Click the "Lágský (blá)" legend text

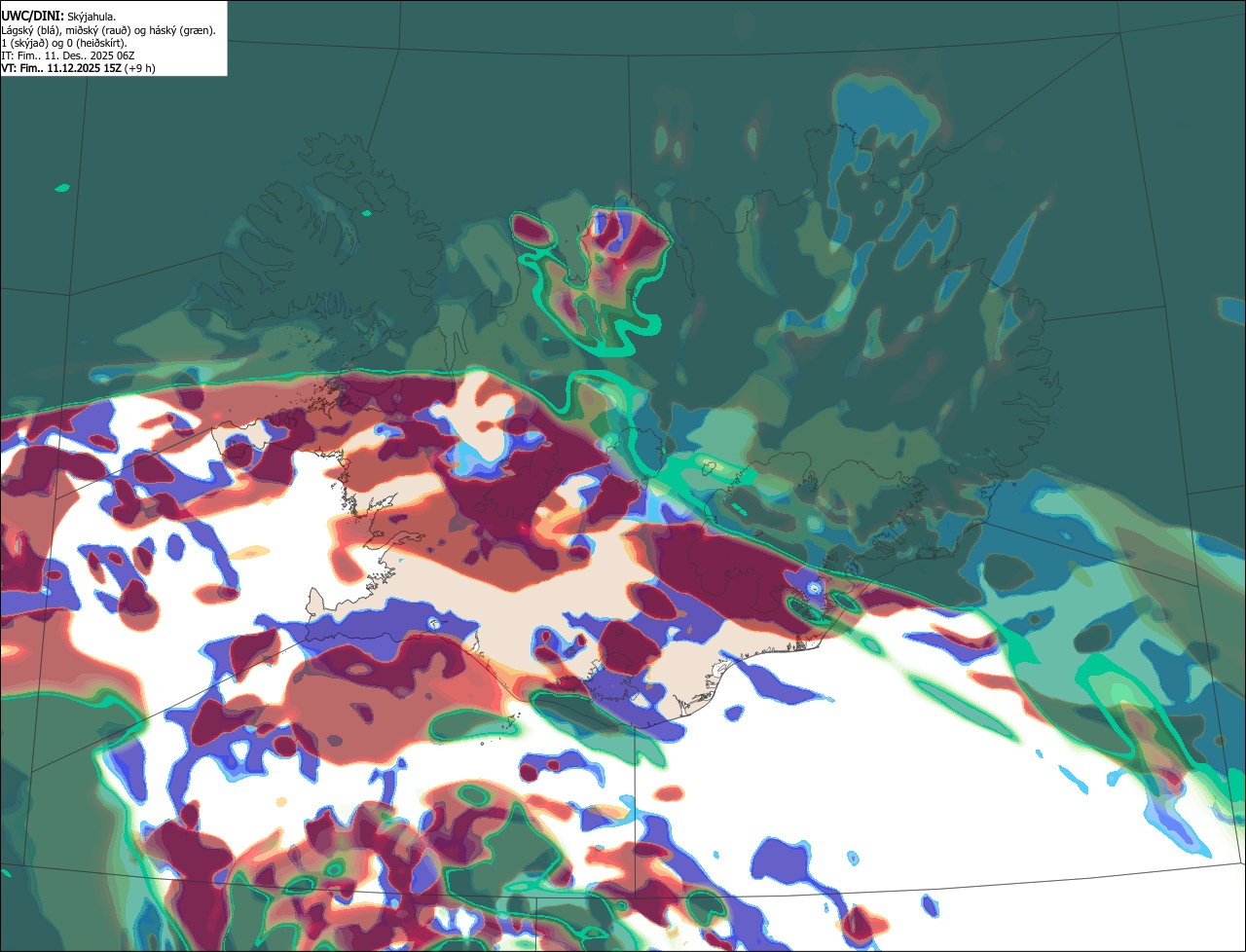coord(29,30)
